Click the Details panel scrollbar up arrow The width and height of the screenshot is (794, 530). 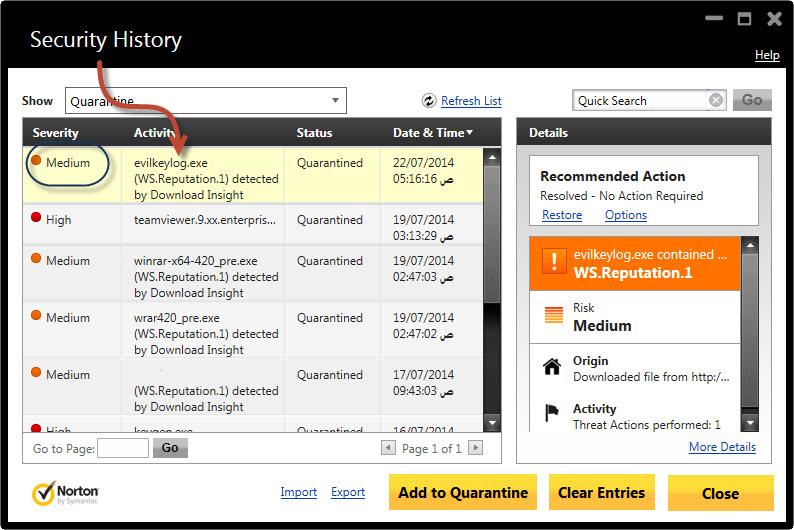tap(750, 245)
